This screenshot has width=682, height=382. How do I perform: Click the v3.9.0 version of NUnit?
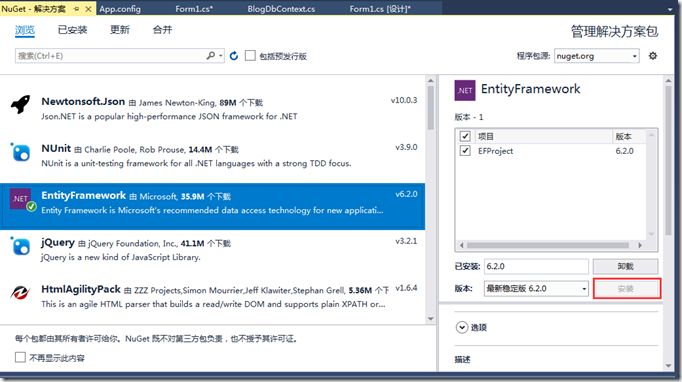406,147
